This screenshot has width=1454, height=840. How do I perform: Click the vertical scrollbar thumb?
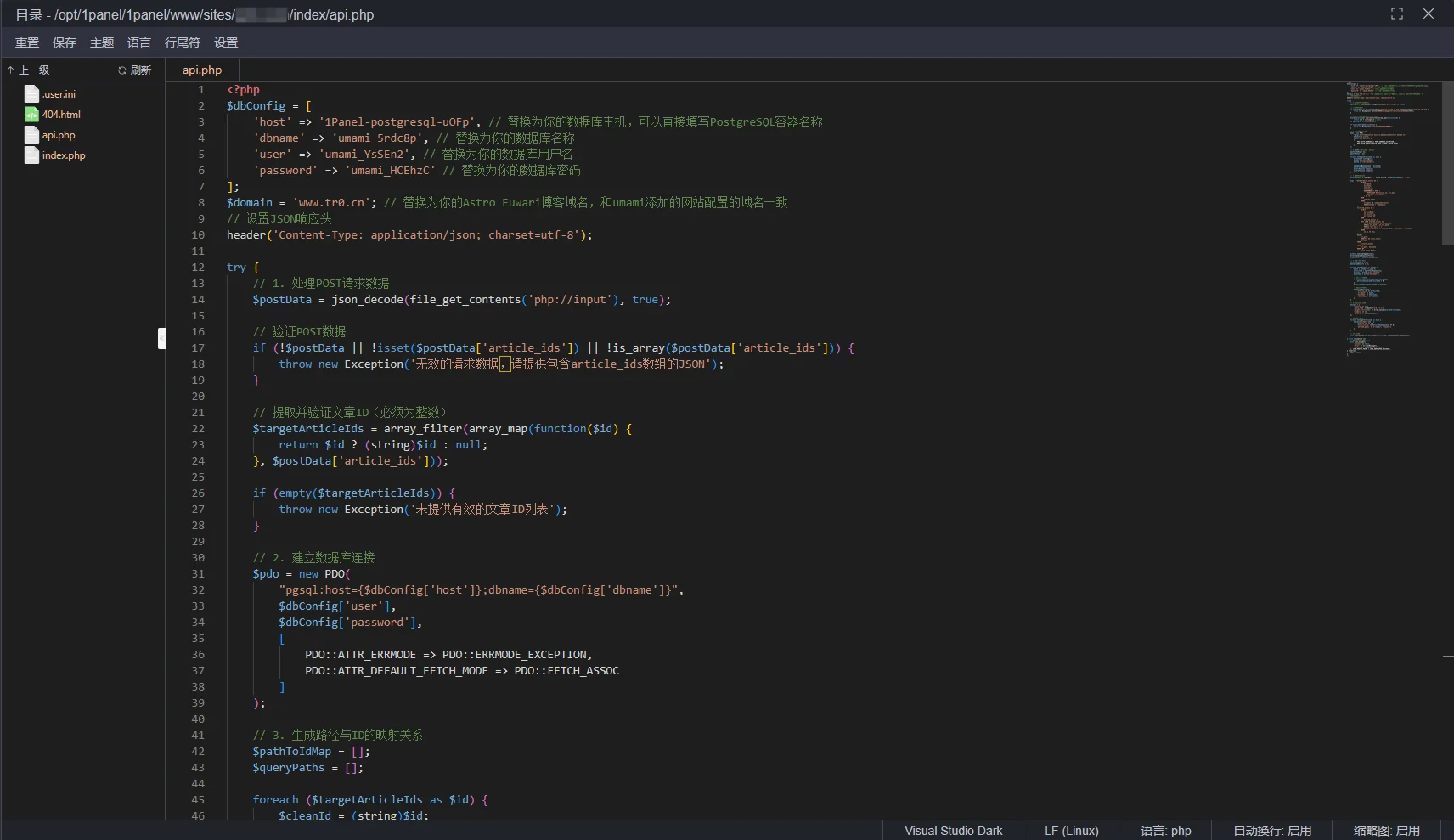1448,163
